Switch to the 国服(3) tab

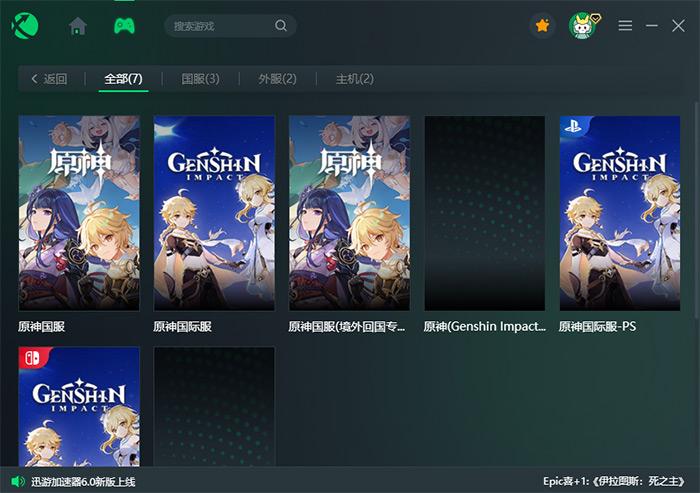(200, 79)
